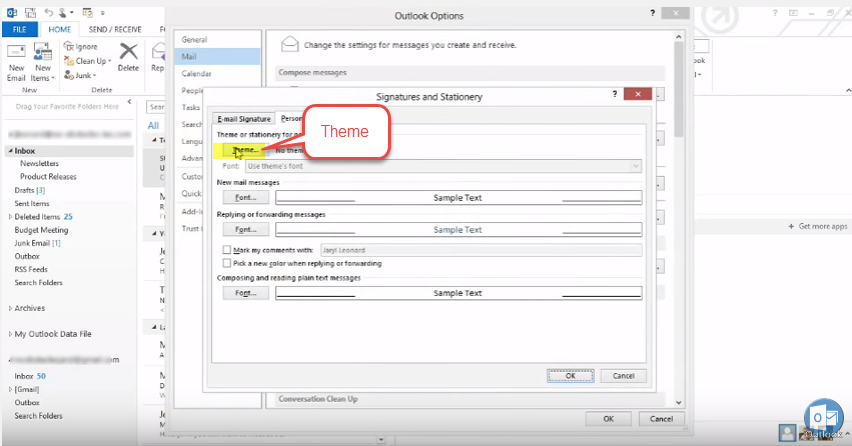Click the help question mark in Signatures dialog
The width and height of the screenshot is (852, 446).
pos(615,94)
